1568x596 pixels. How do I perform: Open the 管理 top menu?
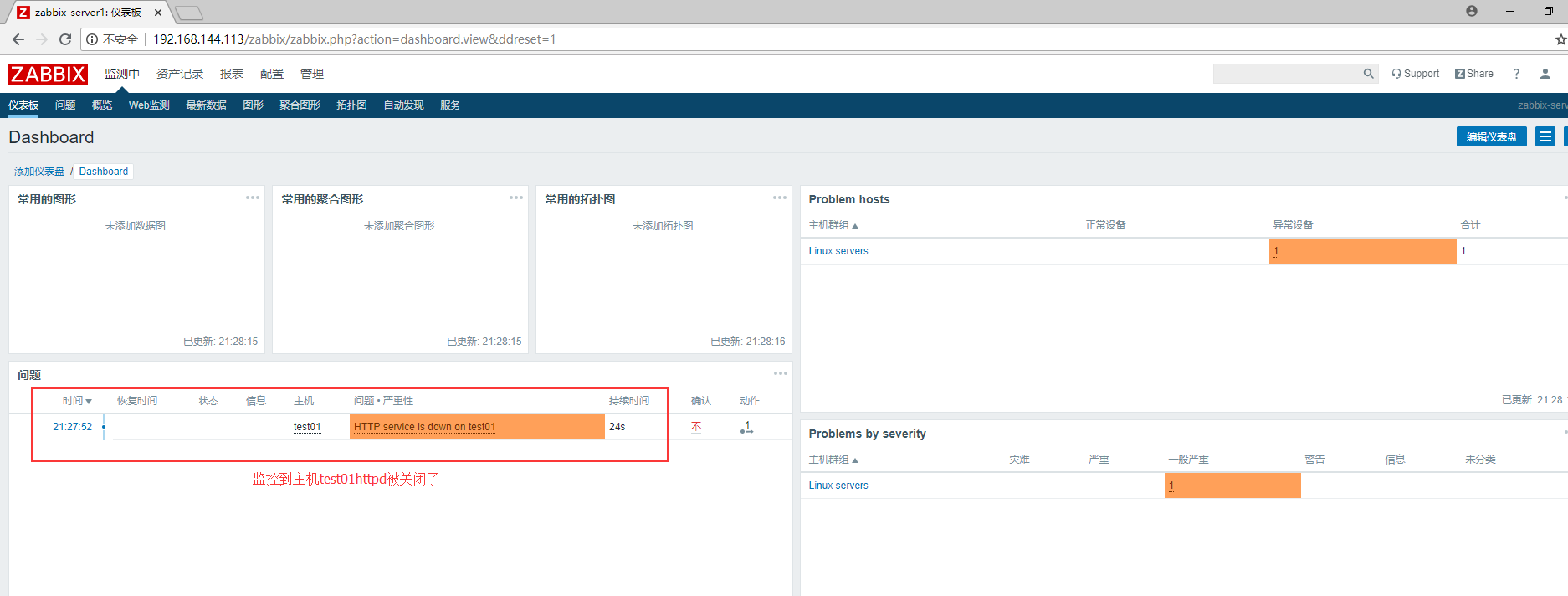[x=312, y=74]
